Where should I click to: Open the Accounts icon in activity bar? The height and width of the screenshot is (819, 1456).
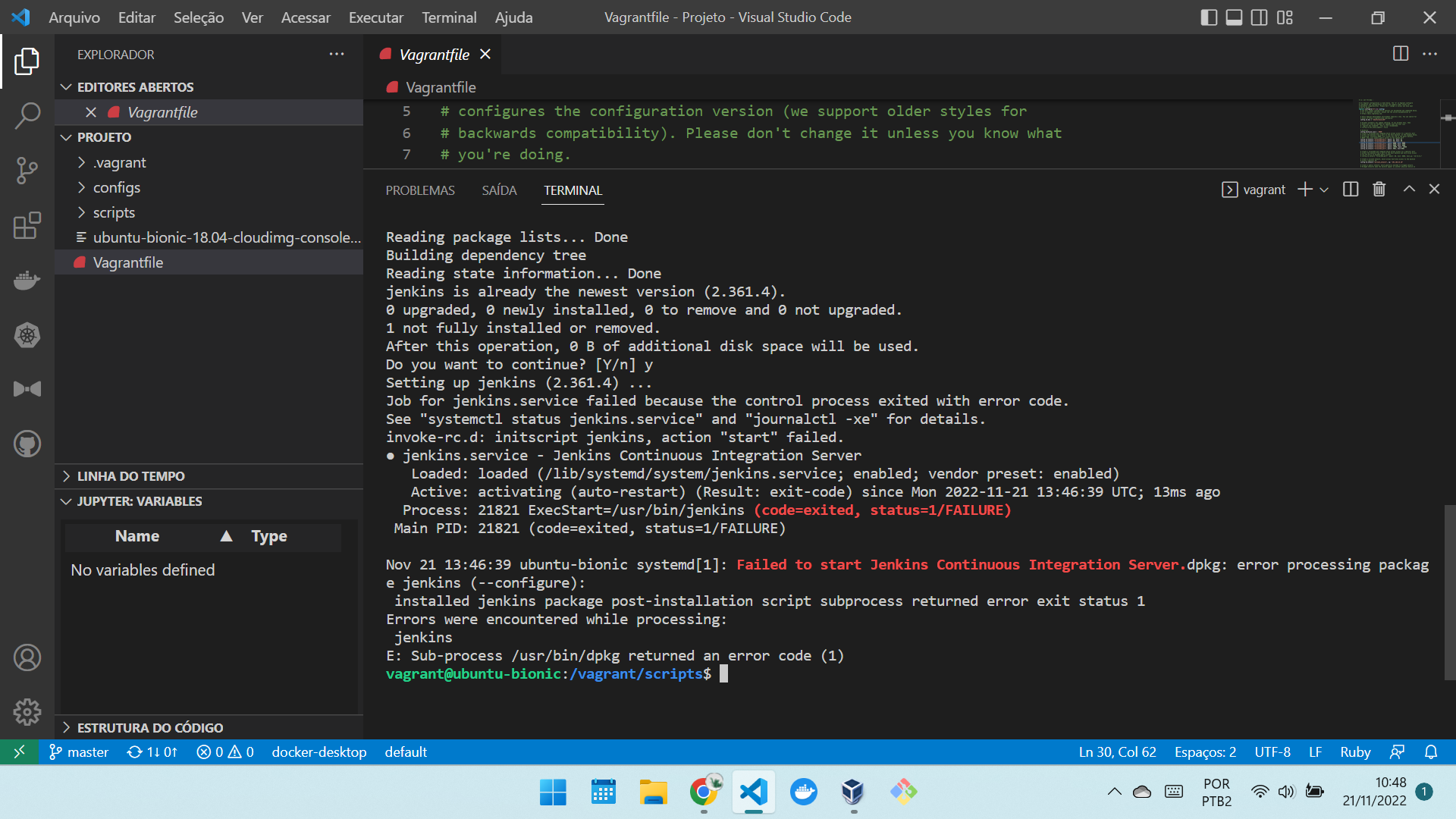27,657
